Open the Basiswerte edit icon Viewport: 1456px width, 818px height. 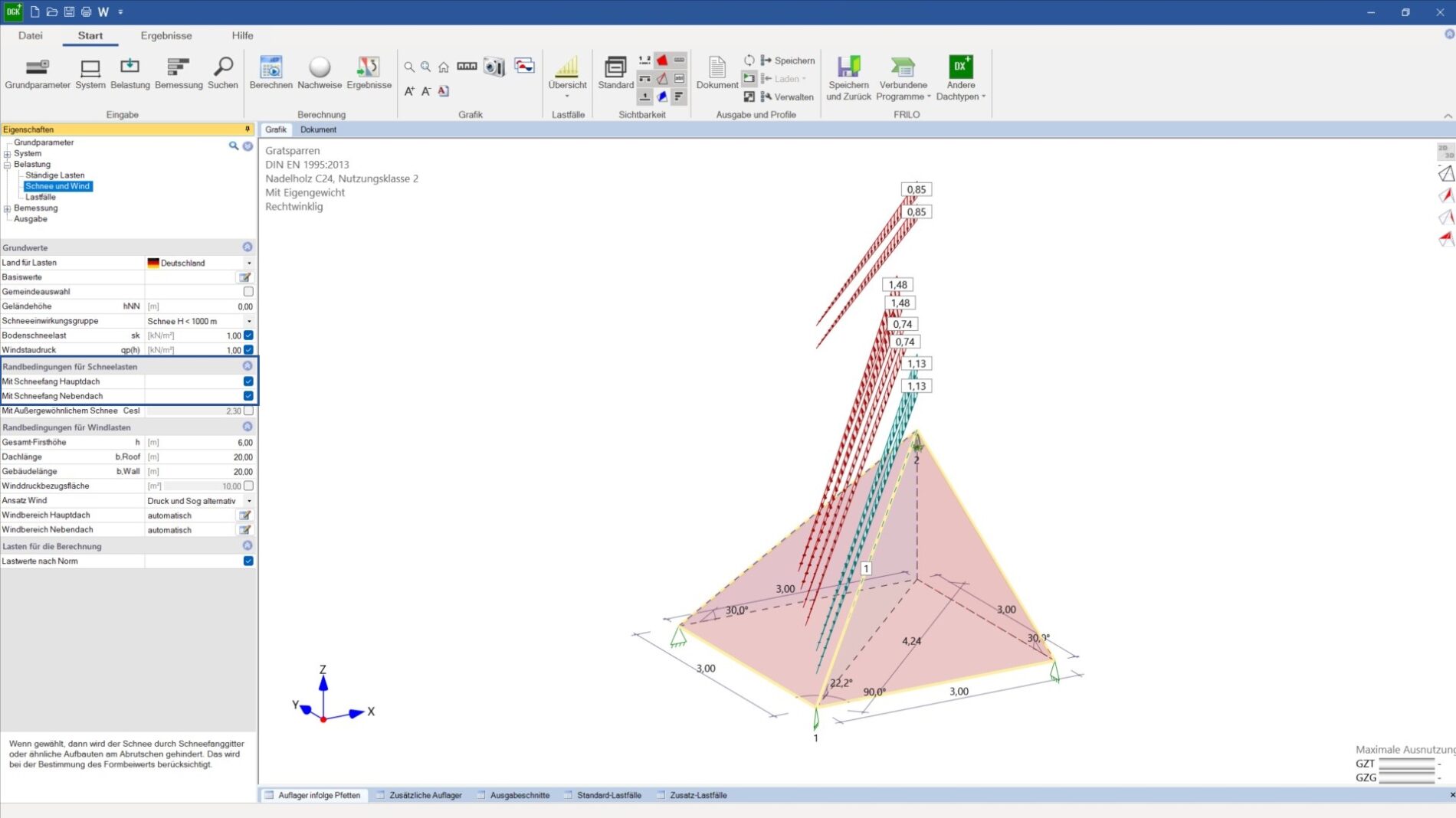tap(244, 277)
